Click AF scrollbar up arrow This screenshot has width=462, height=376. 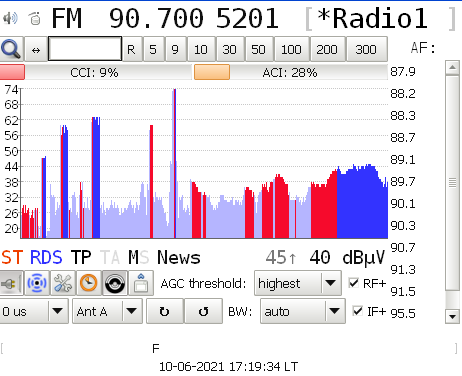(x=452, y=68)
